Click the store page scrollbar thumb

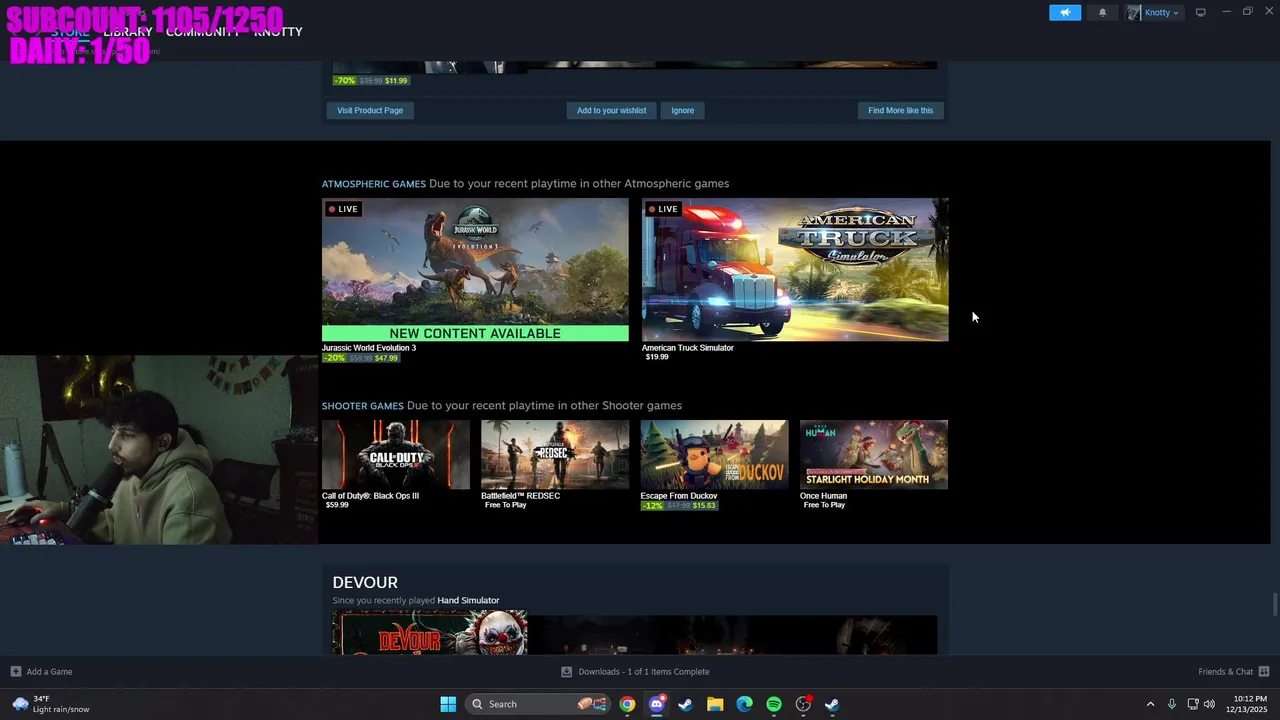pos(1274,605)
